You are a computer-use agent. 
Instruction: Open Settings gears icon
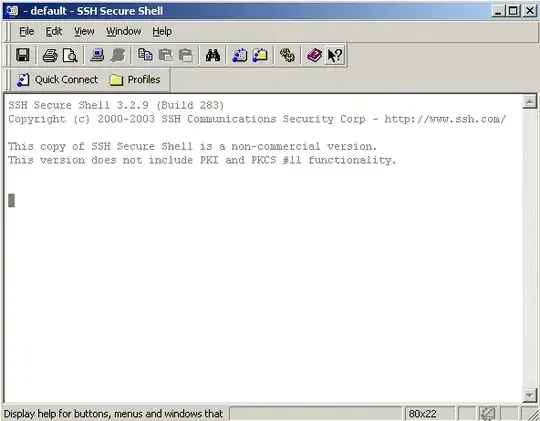287,55
